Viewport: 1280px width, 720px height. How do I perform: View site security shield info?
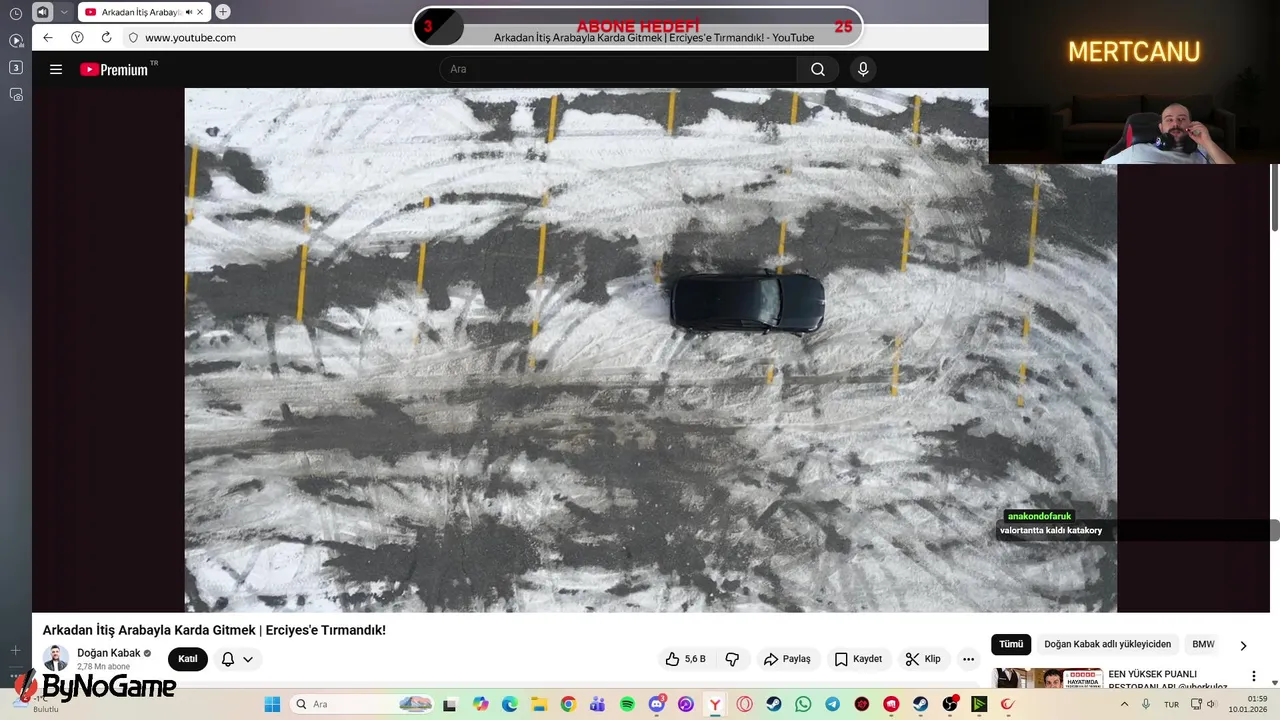(x=132, y=37)
